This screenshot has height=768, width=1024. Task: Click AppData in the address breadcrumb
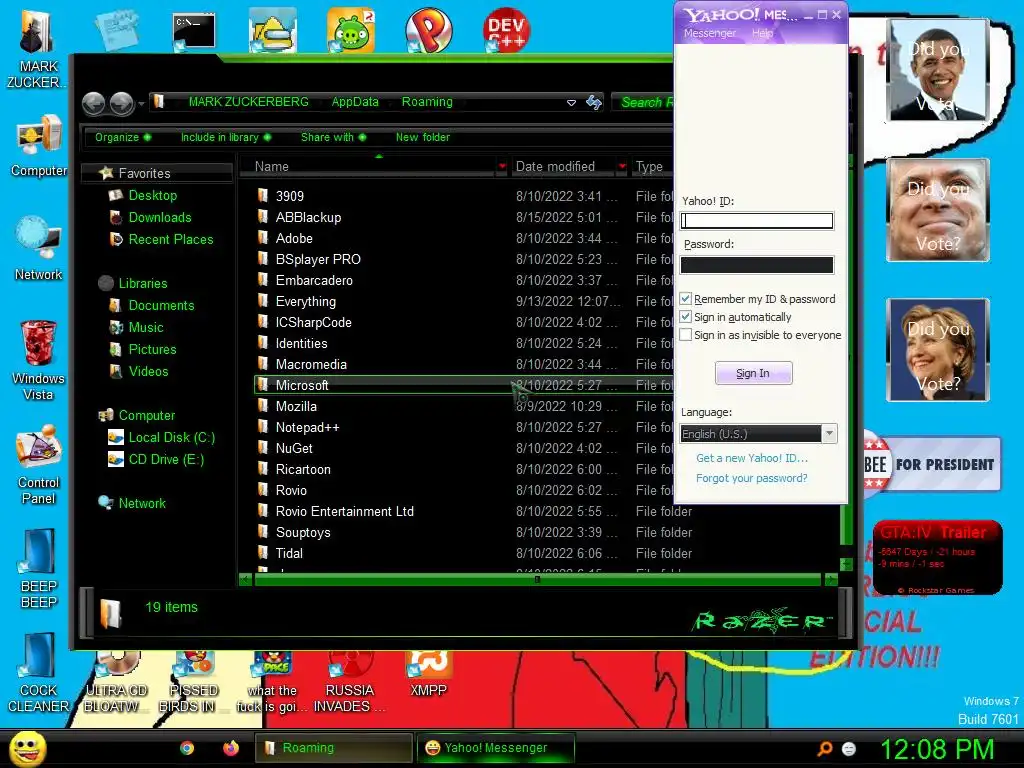tap(355, 102)
